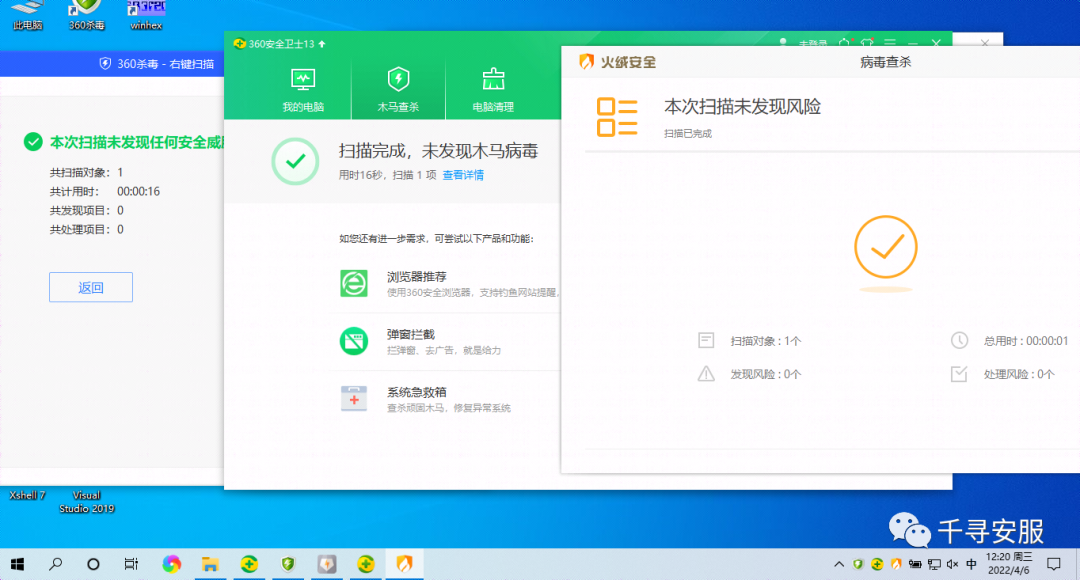The width and height of the screenshot is (1080, 580).
Task: Click the upgrade arrow beside 360安全卫士13
Action: point(322,43)
